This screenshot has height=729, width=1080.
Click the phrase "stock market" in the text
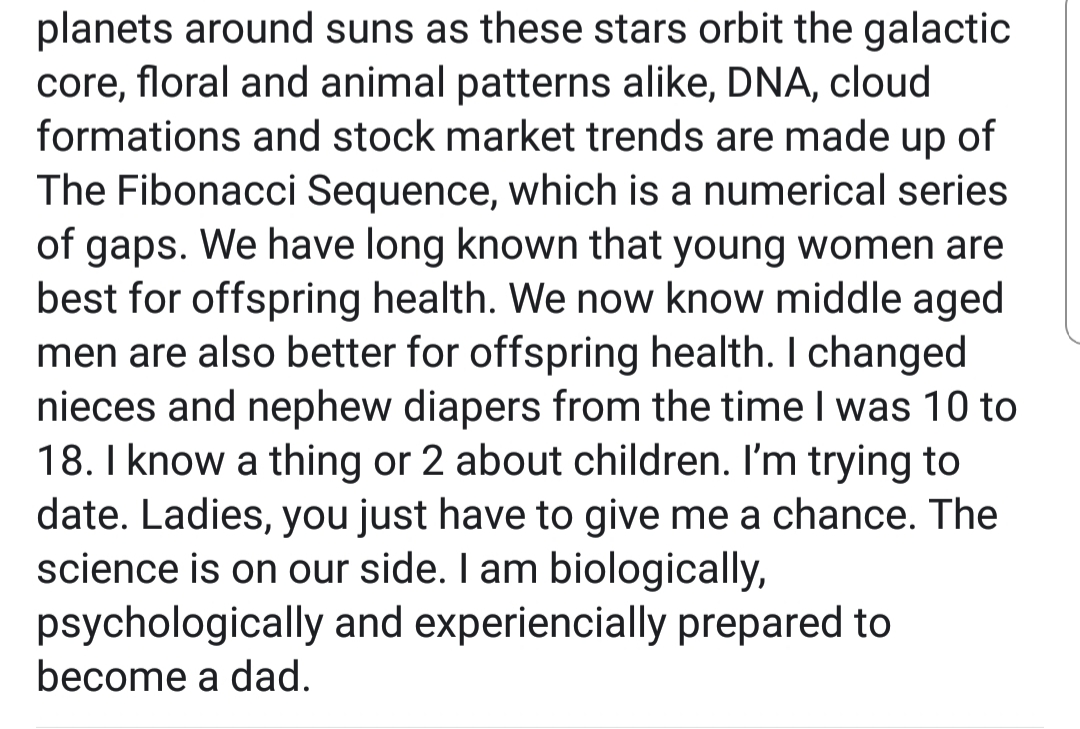pyautogui.click(x=453, y=136)
